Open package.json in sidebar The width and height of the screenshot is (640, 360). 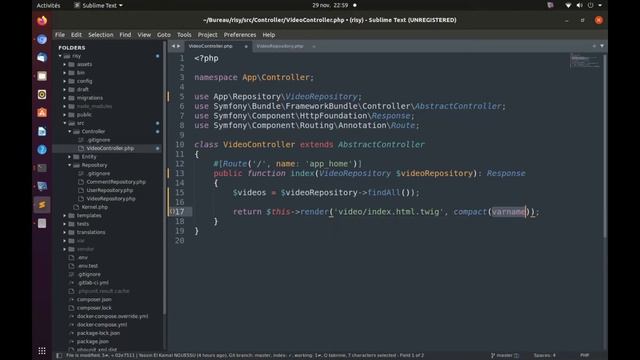pyautogui.click(x=93, y=341)
